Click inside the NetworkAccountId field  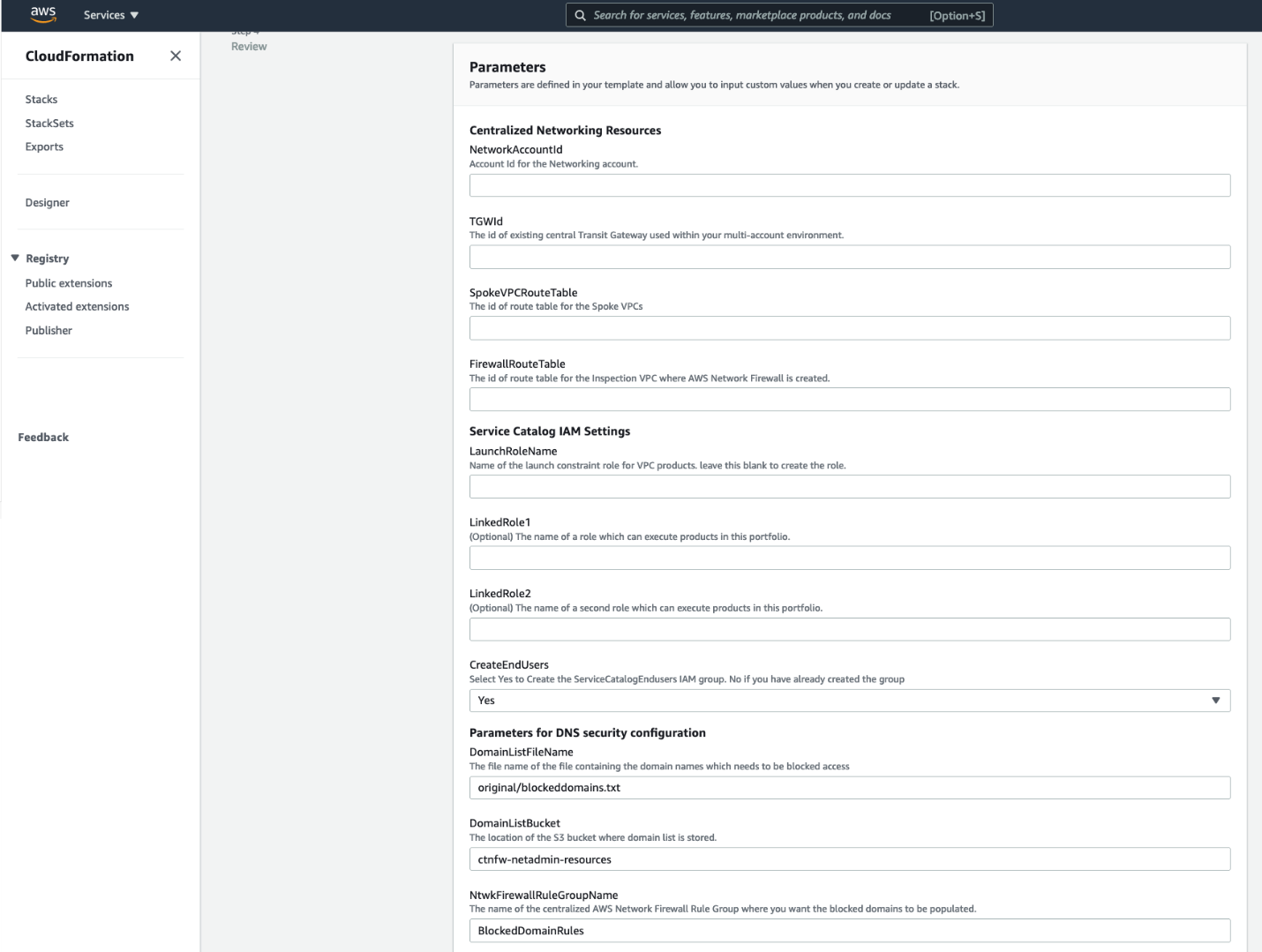849,185
